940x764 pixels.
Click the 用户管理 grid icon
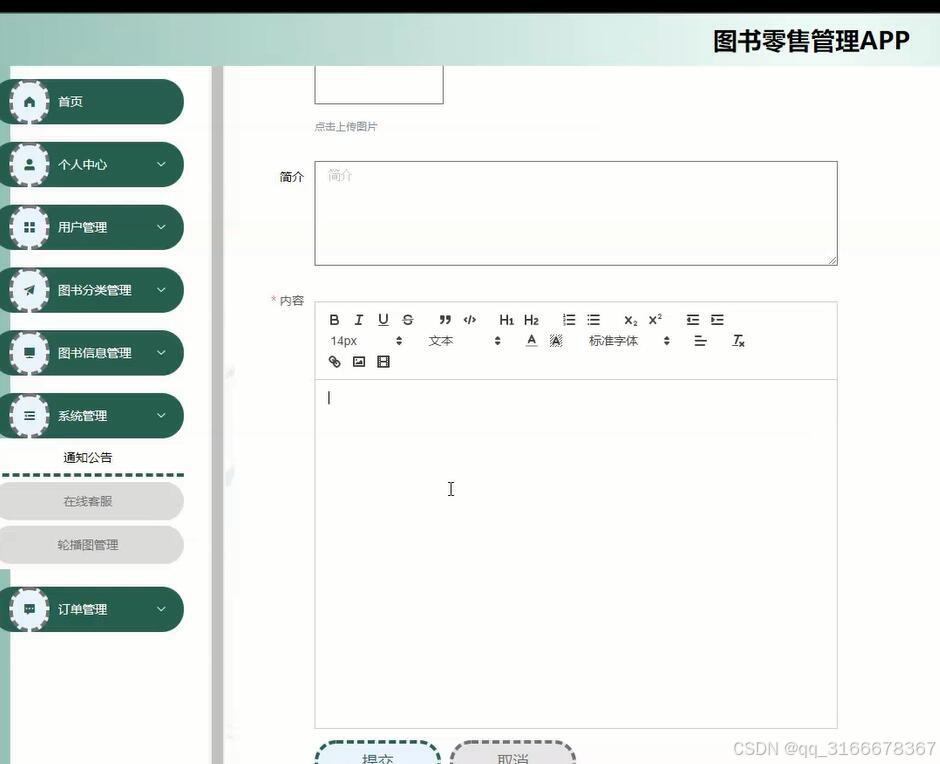point(29,227)
